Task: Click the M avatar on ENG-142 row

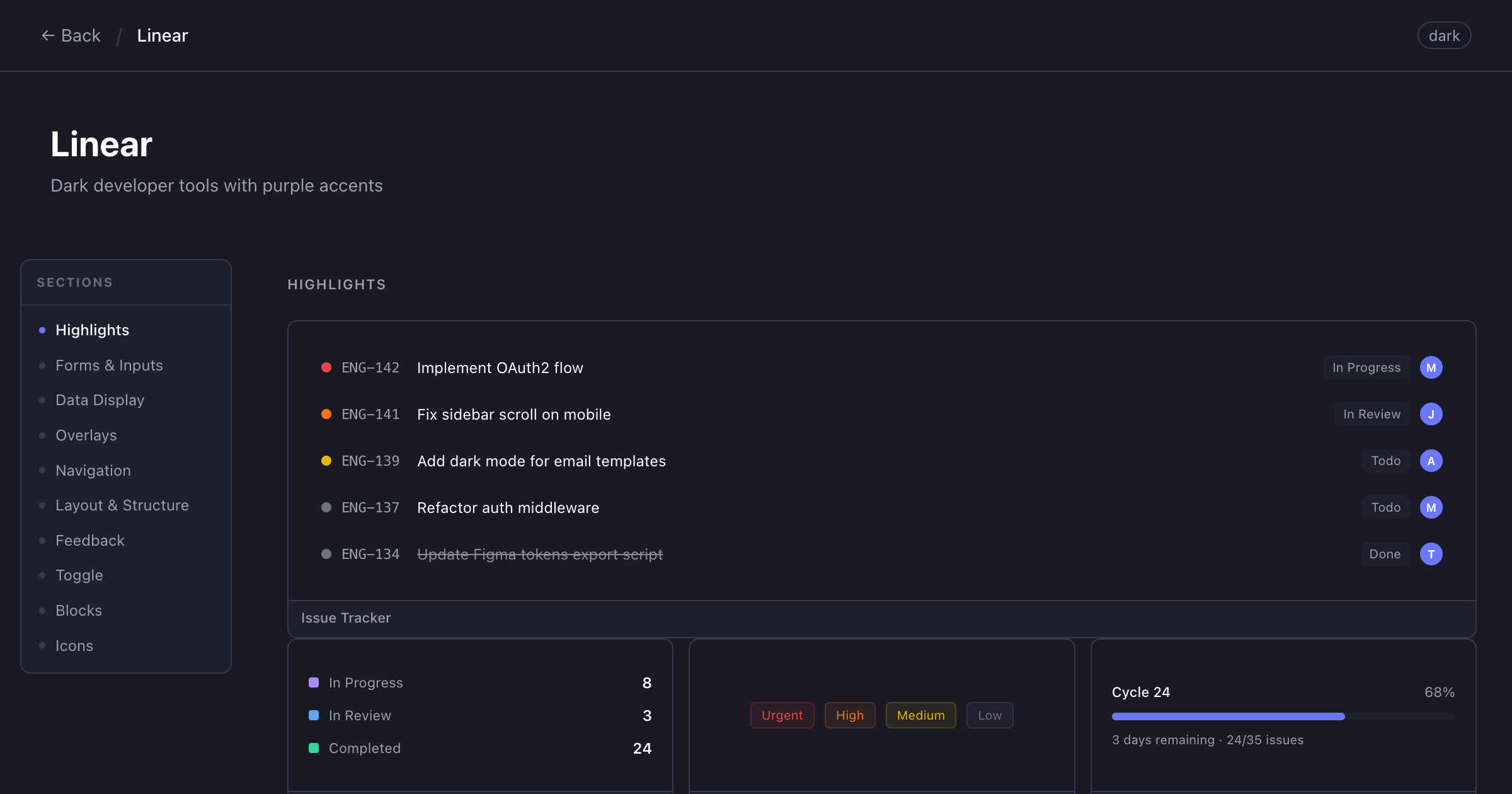Action: click(x=1431, y=367)
